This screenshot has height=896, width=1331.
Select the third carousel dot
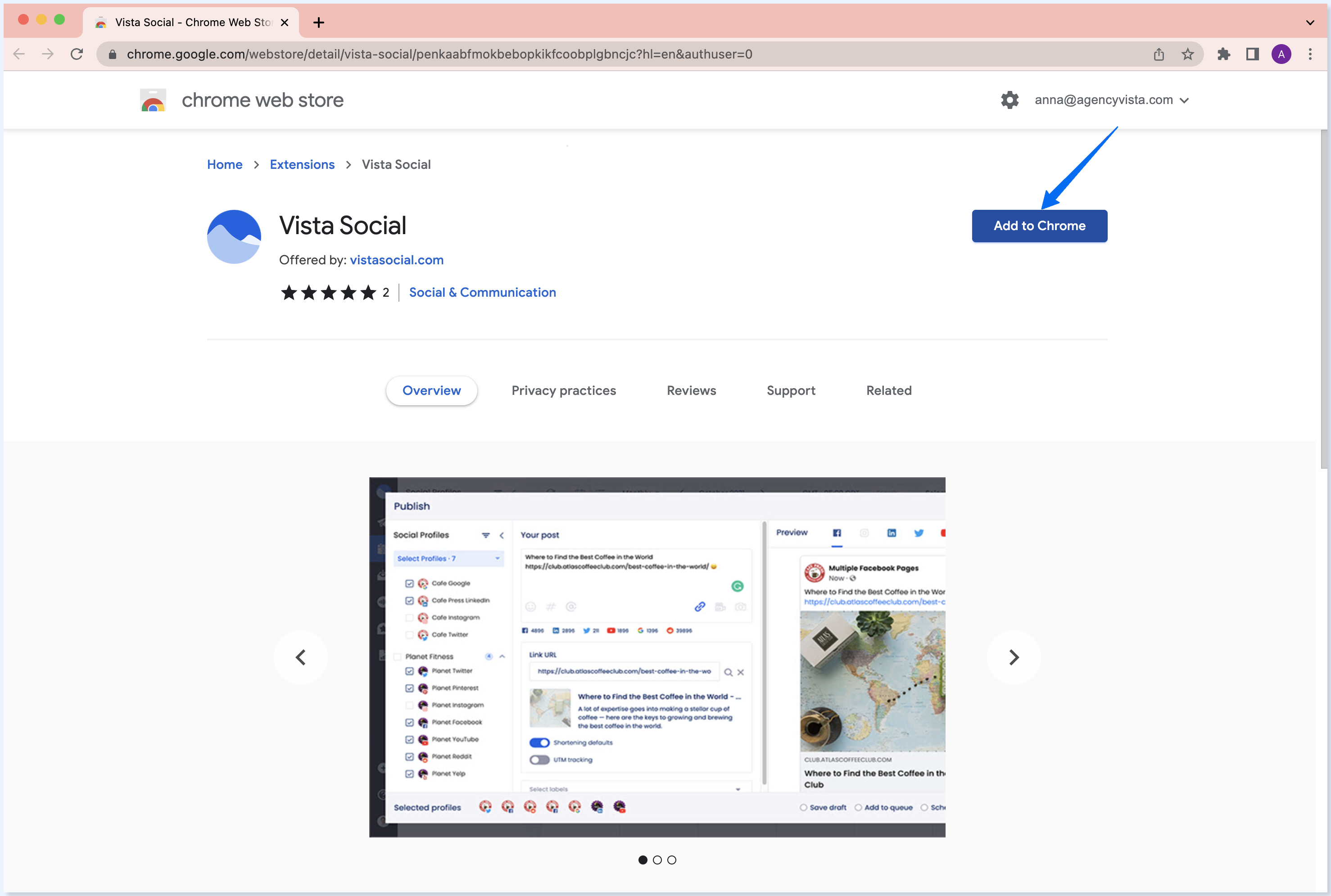[672, 860]
